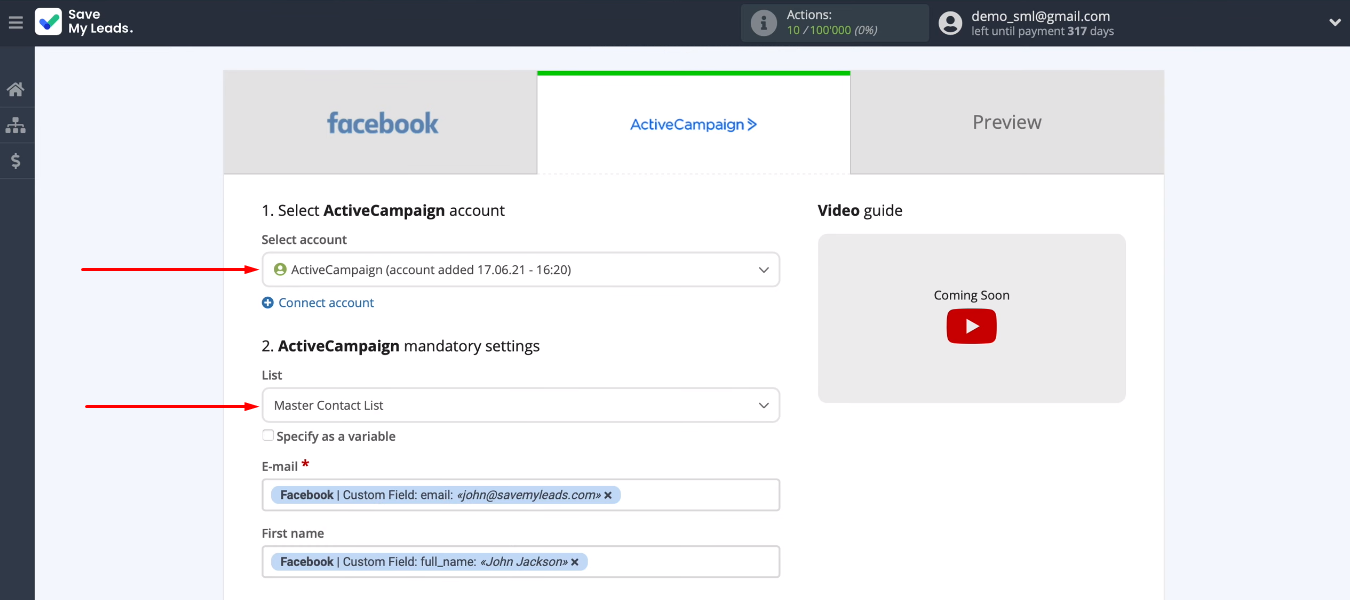Open the connections sitemap icon in sidebar
The image size is (1350, 600).
click(x=16, y=125)
